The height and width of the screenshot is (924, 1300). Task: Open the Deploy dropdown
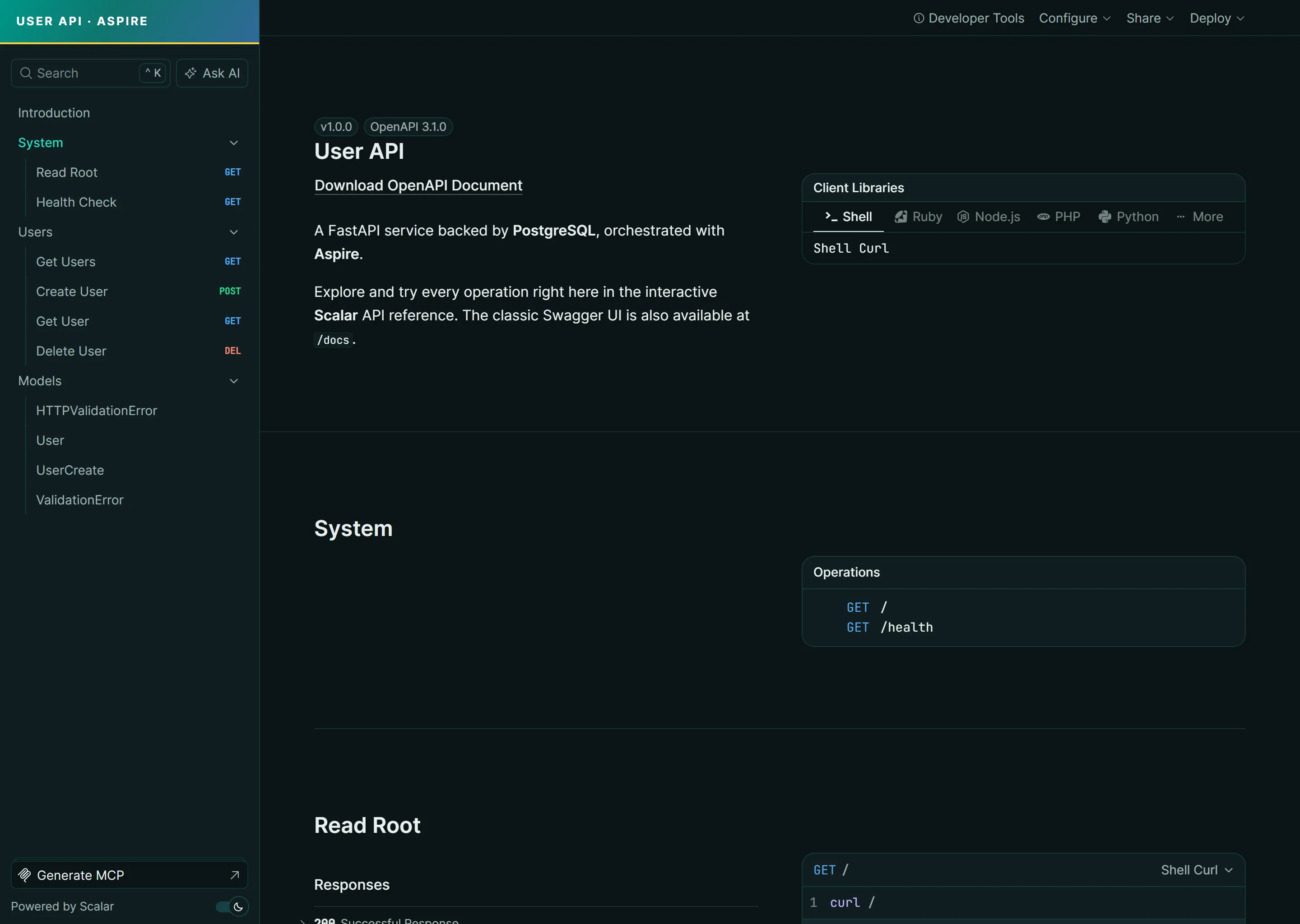(1217, 18)
